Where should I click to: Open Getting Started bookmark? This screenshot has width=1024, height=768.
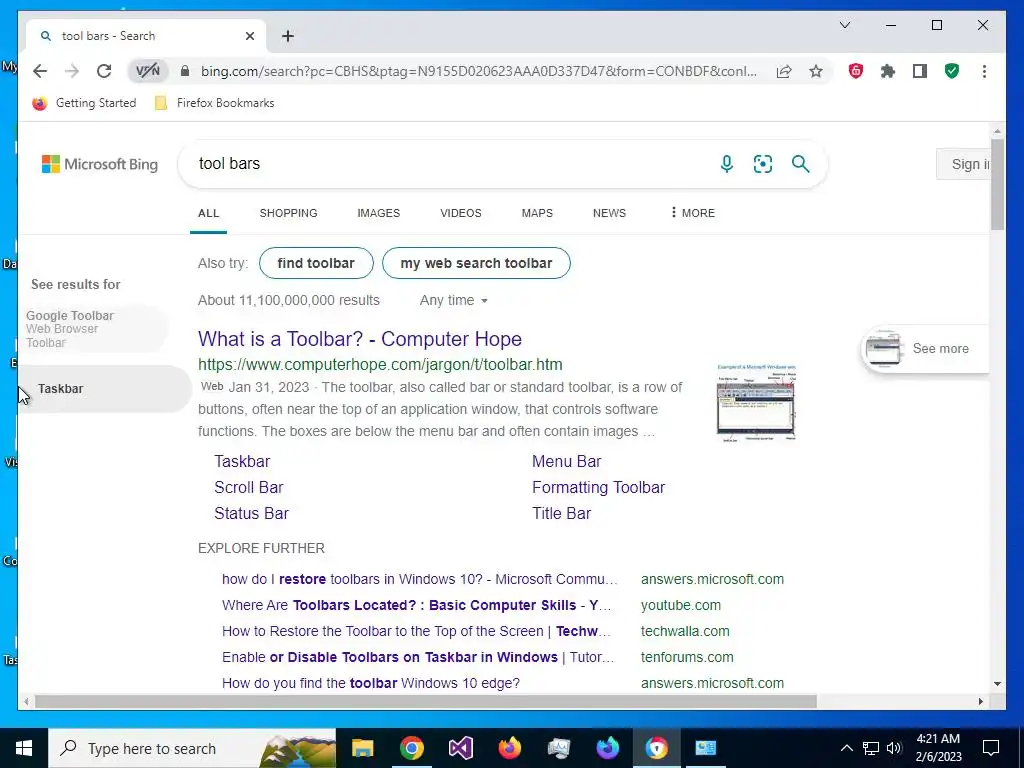click(x=84, y=103)
